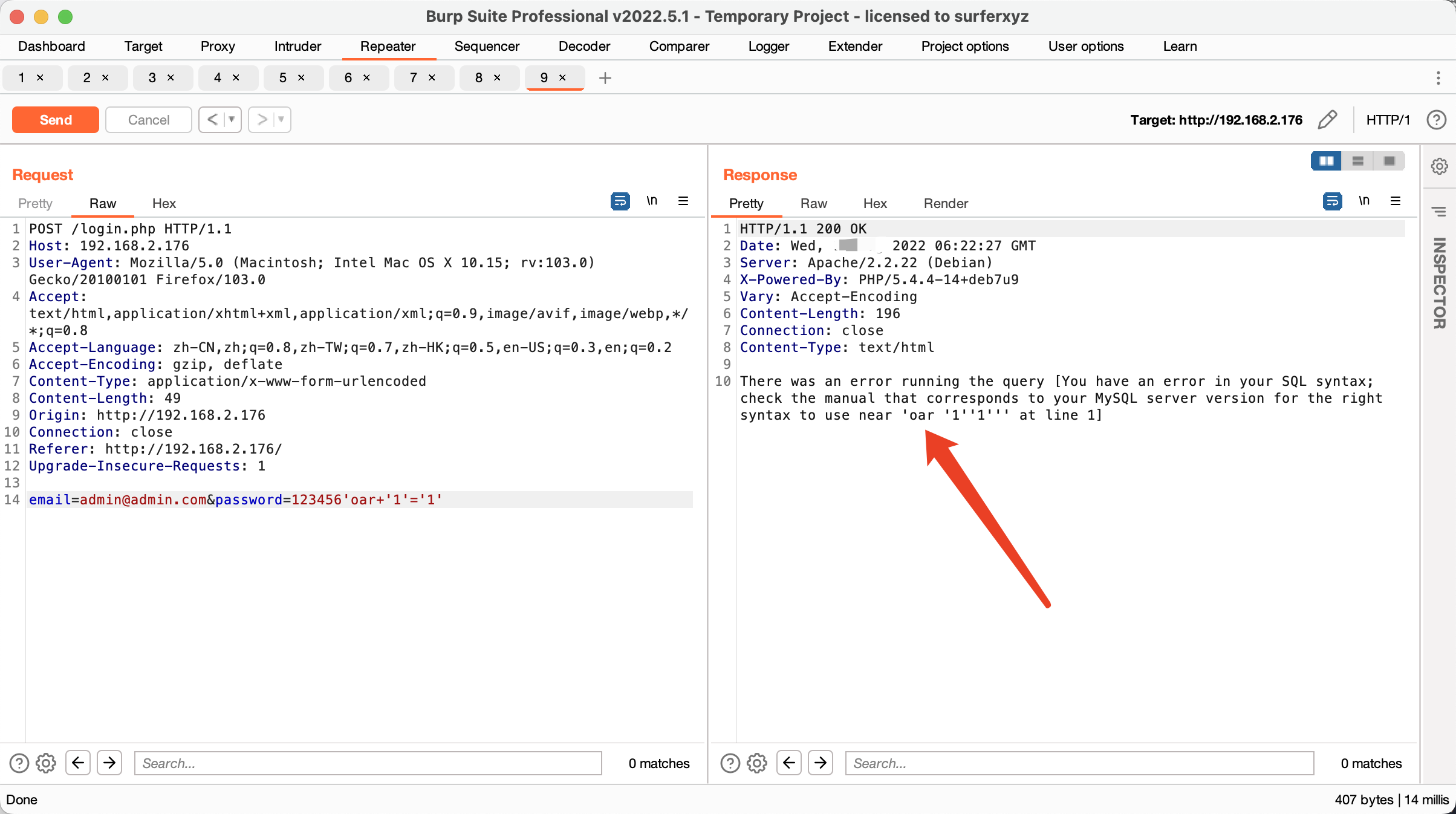Click the request search settings gear icon
Image resolution: width=1456 pixels, height=814 pixels.
(46, 763)
